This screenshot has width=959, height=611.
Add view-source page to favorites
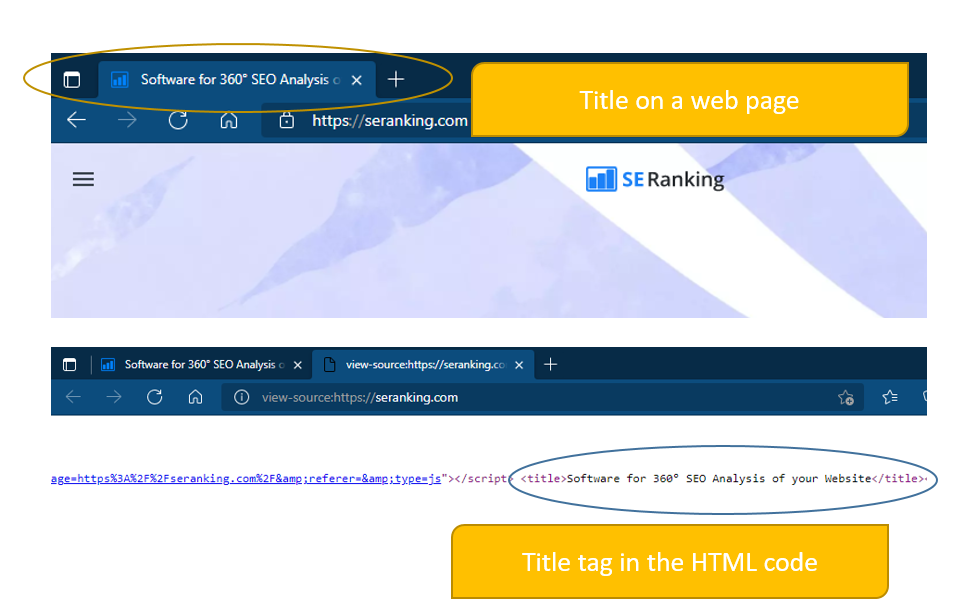(846, 398)
